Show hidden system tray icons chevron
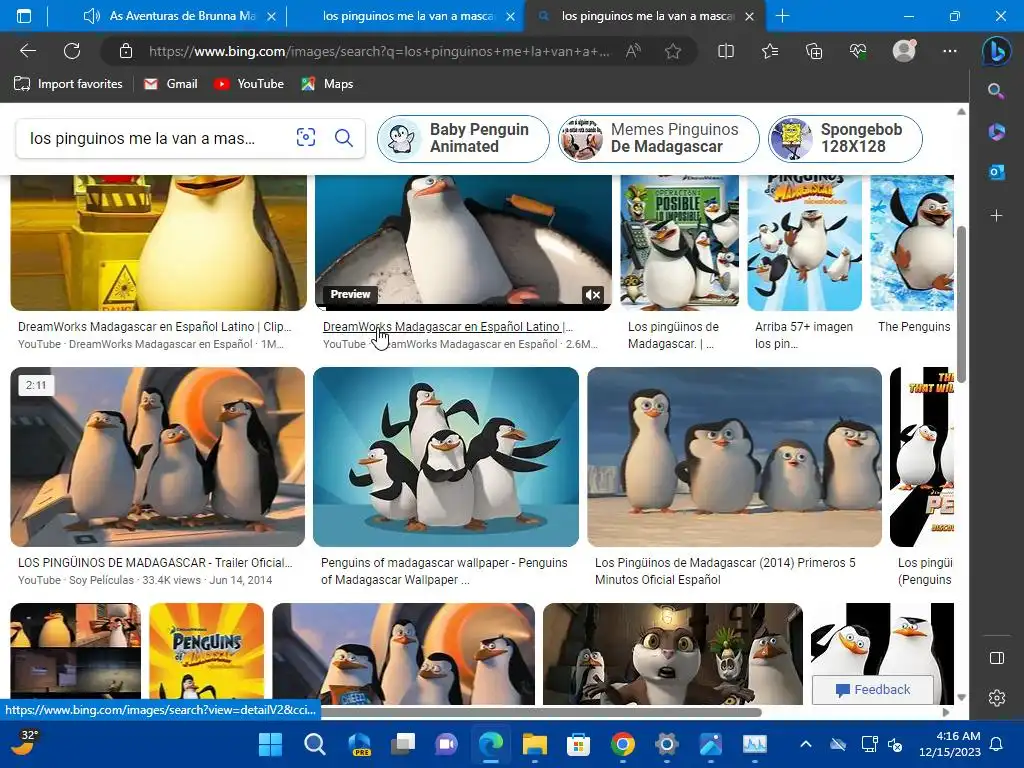Viewport: 1024px width, 768px height. tap(806, 744)
